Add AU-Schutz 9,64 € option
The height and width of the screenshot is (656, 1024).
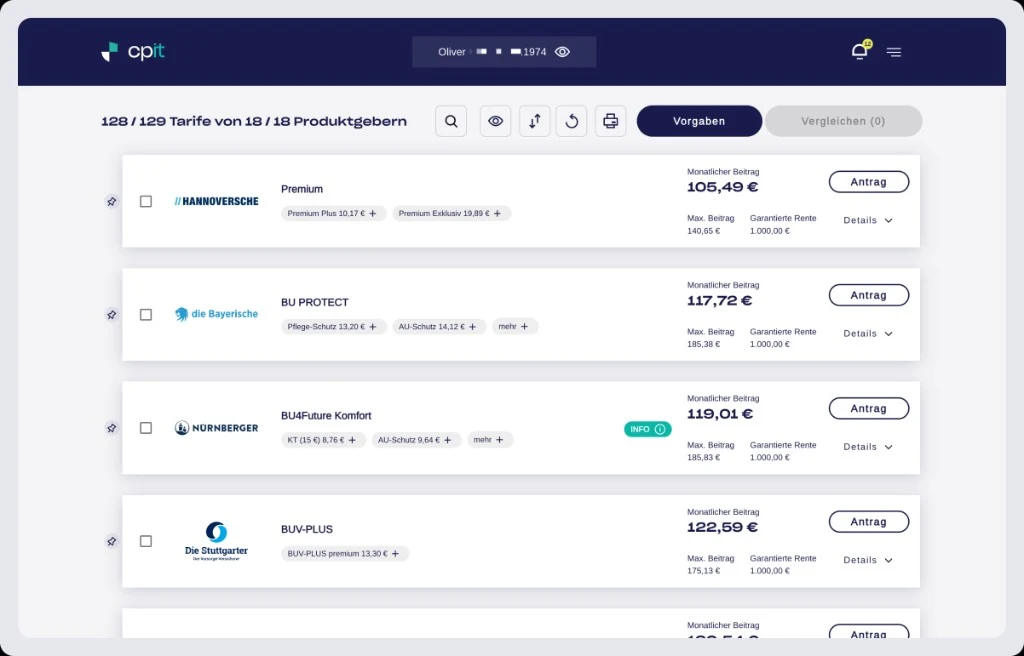click(x=416, y=440)
